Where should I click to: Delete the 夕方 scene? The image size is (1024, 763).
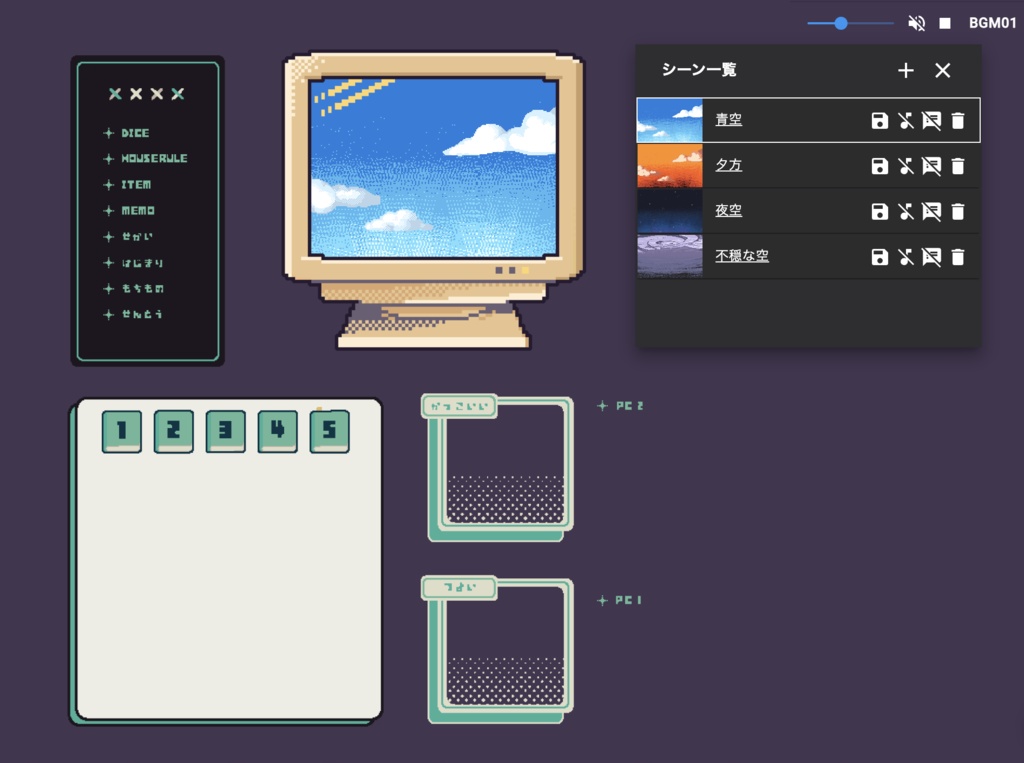958,166
